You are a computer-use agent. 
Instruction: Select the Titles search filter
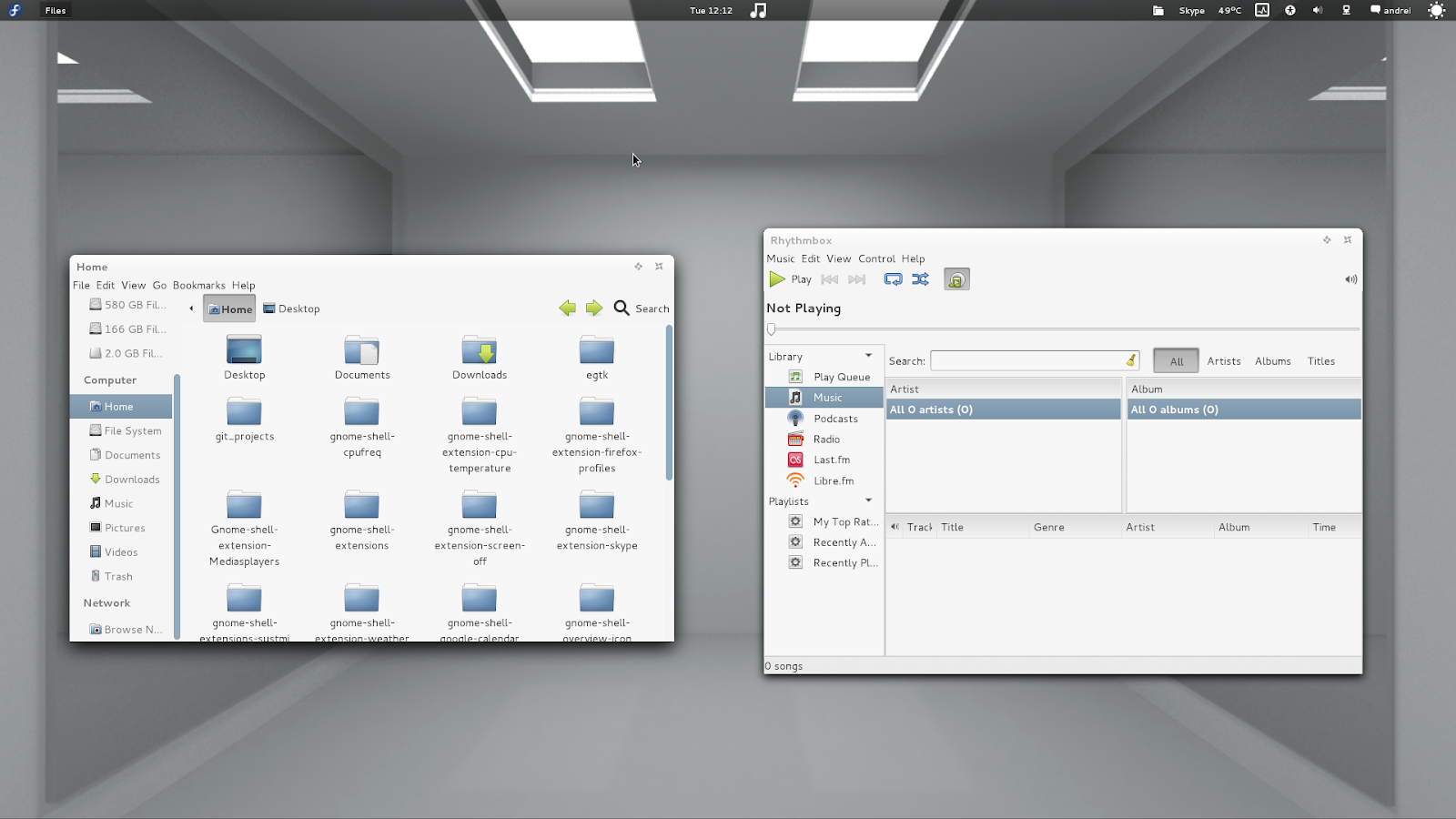click(1321, 361)
